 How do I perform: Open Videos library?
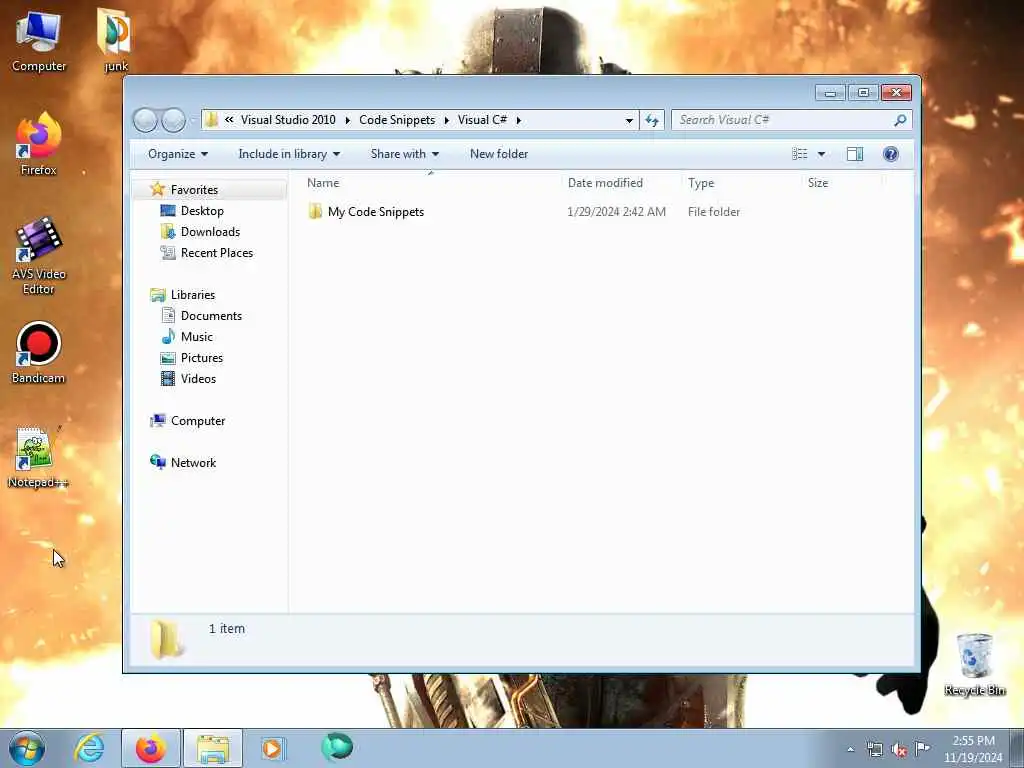[x=198, y=379]
